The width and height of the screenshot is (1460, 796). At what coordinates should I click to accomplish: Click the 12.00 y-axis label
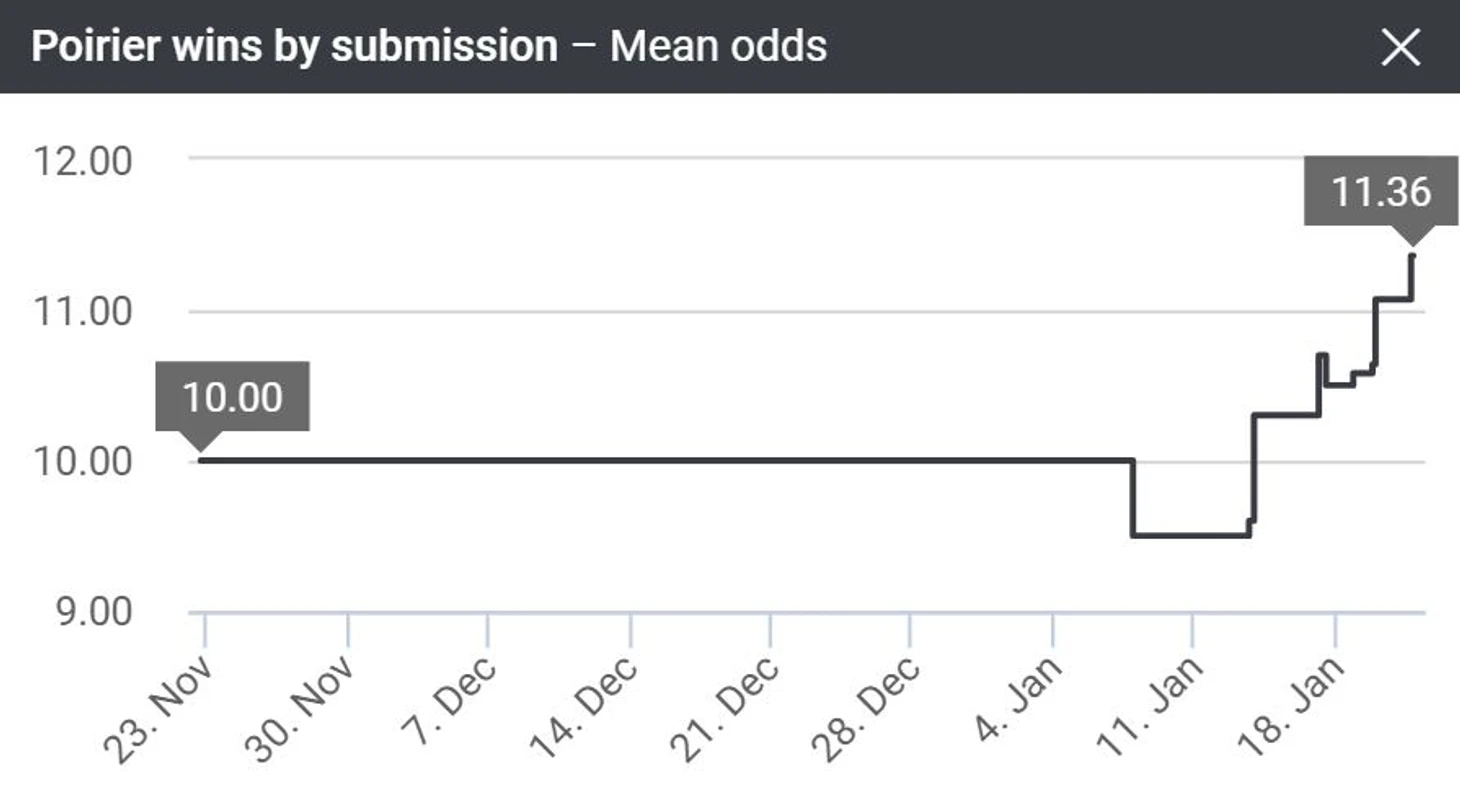(x=83, y=161)
